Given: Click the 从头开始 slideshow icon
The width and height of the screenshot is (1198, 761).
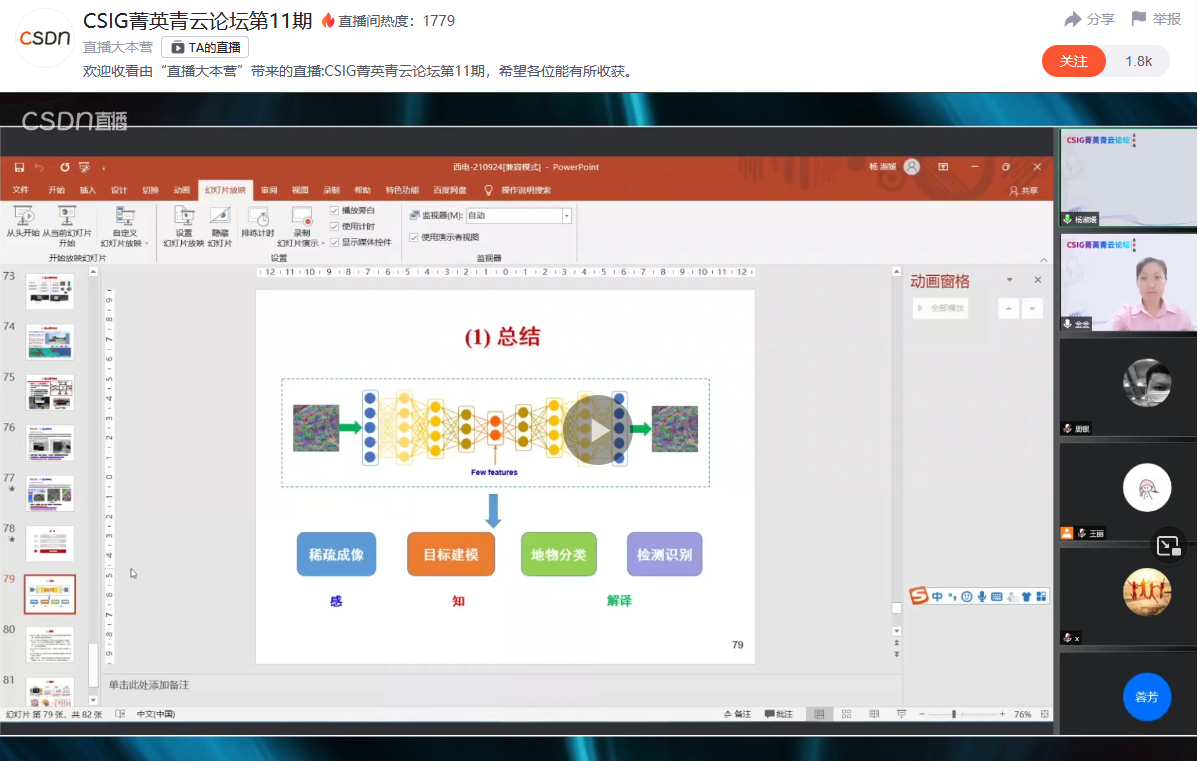Looking at the screenshot, I should (x=22, y=217).
